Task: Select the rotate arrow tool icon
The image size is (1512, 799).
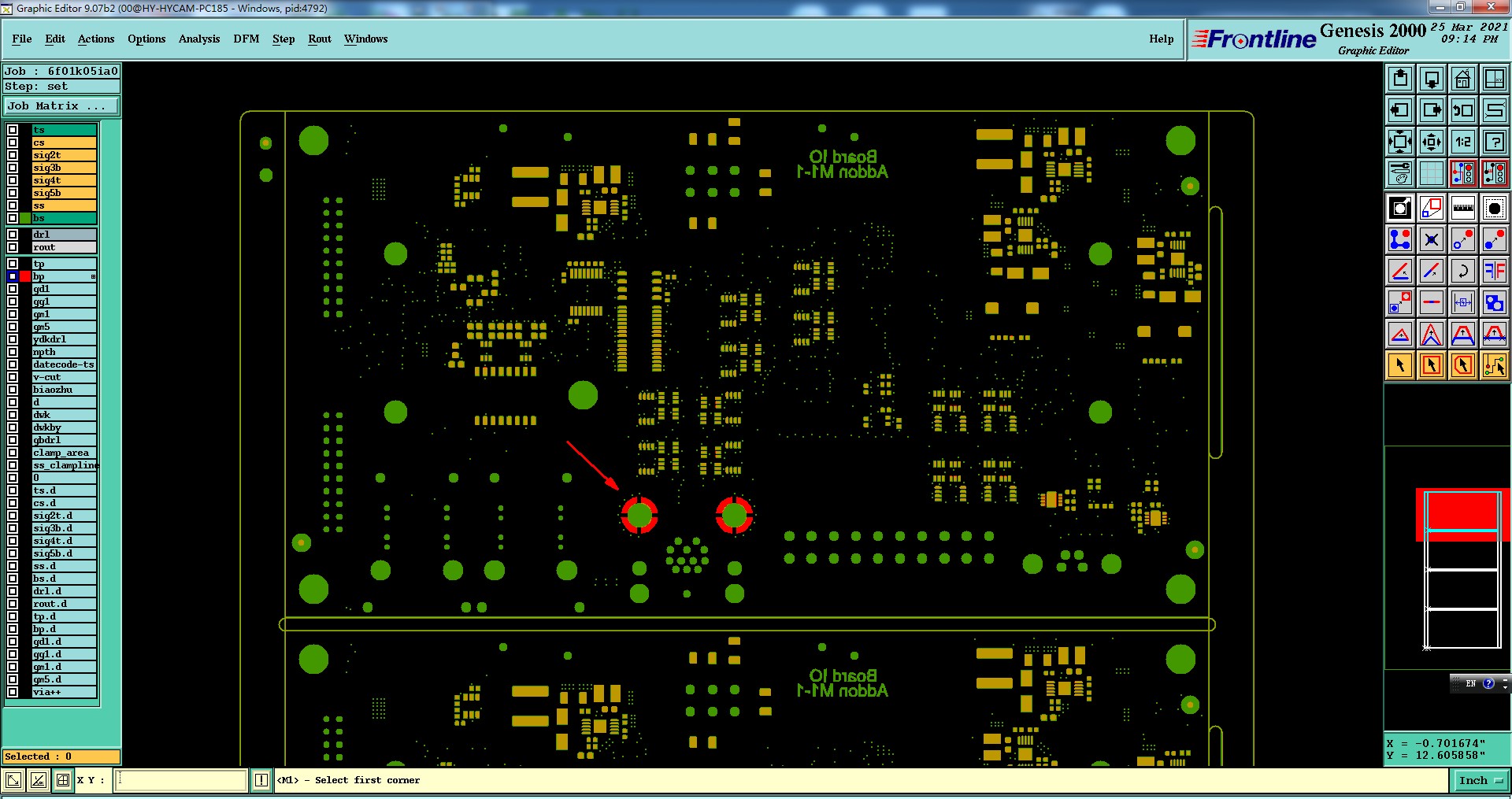Action: click(1463, 271)
